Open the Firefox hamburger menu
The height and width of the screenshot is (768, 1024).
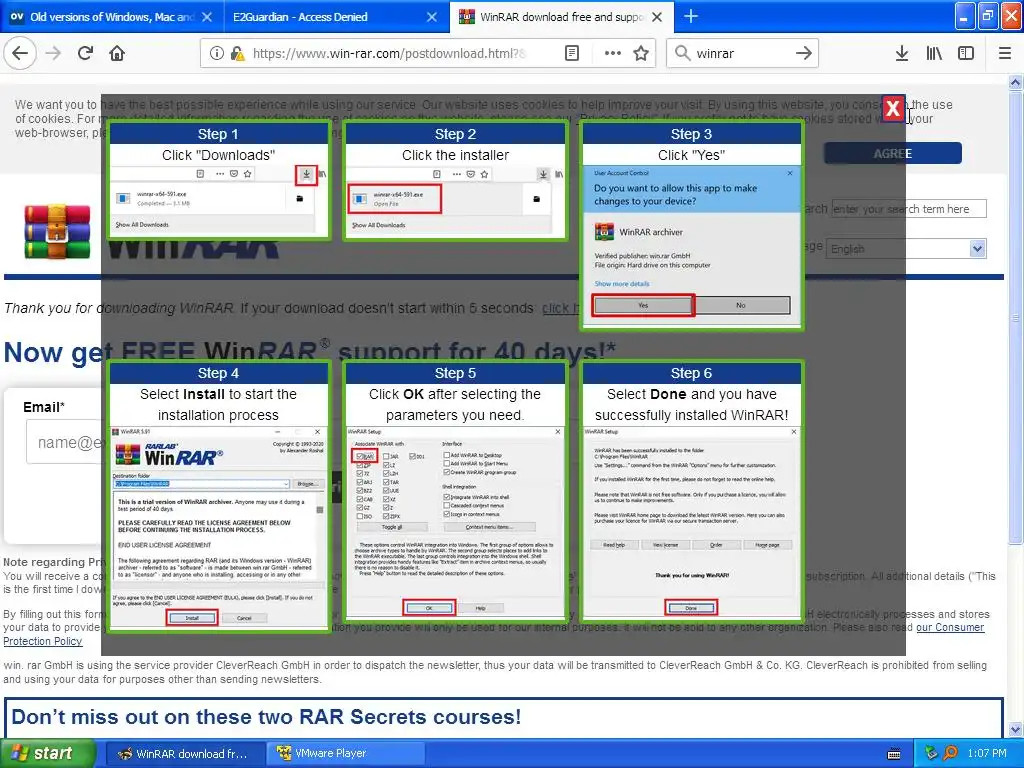pos(1005,53)
